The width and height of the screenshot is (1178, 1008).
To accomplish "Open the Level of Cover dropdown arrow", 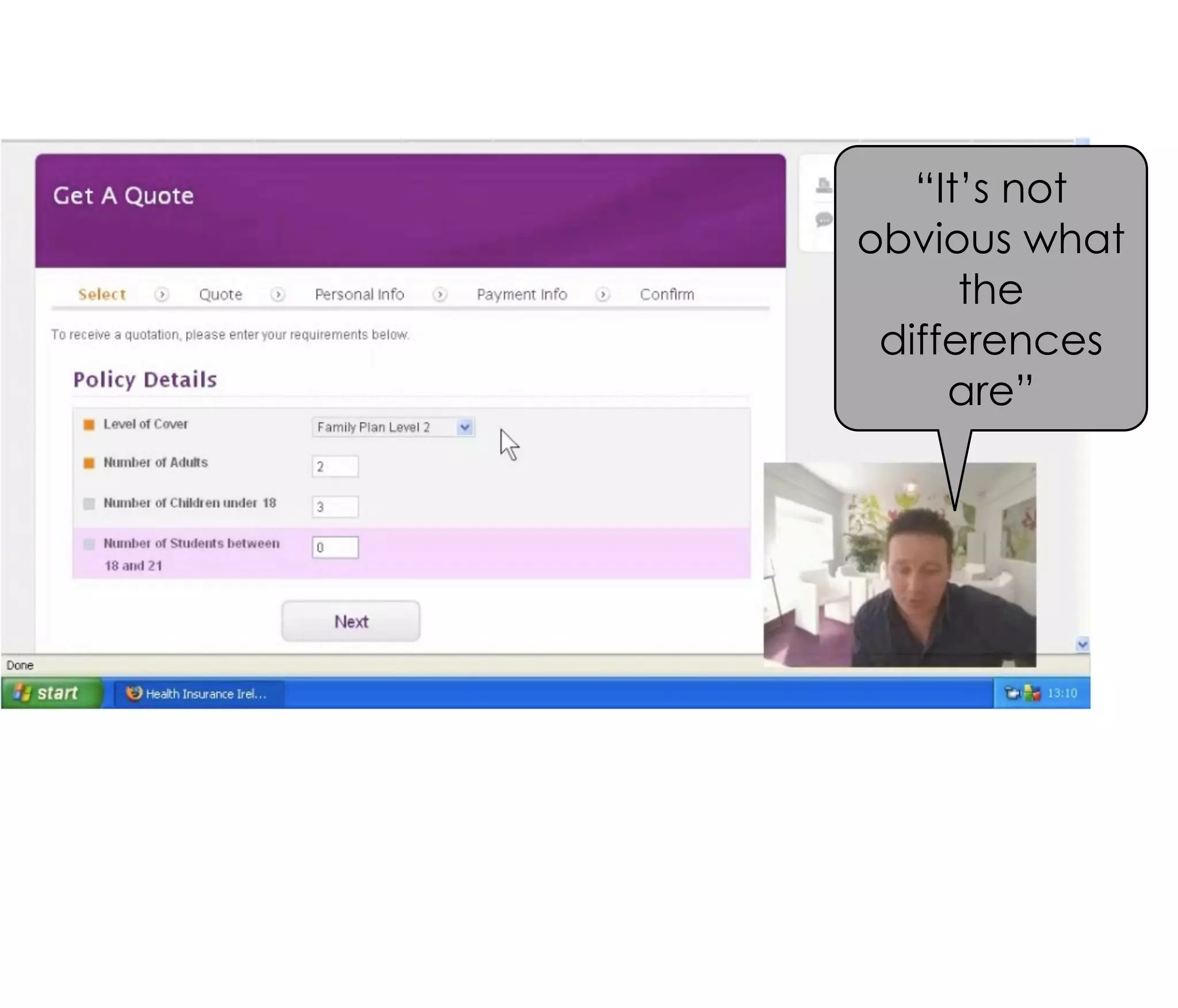I will (x=465, y=427).
